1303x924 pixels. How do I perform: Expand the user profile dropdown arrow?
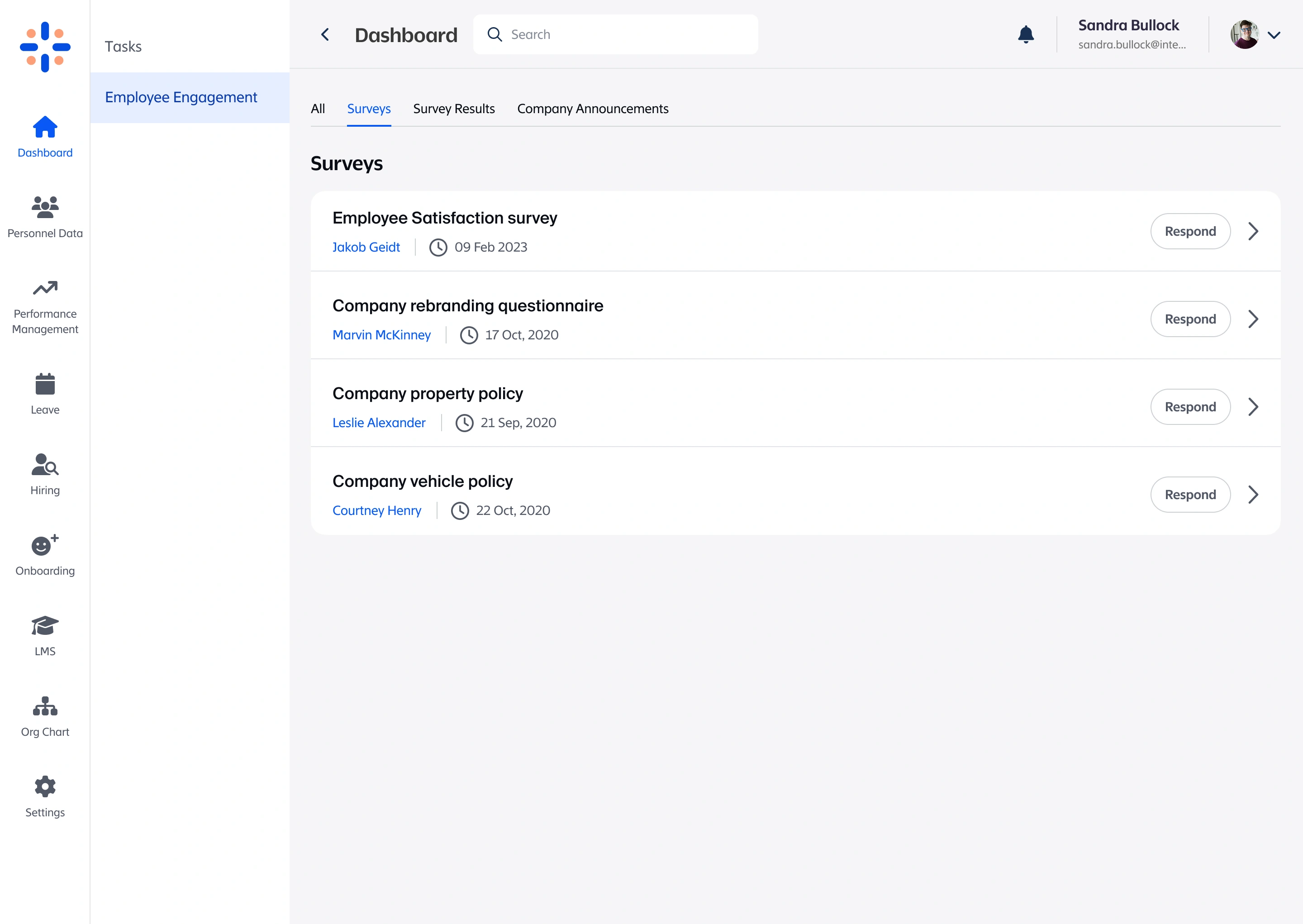tap(1274, 35)
